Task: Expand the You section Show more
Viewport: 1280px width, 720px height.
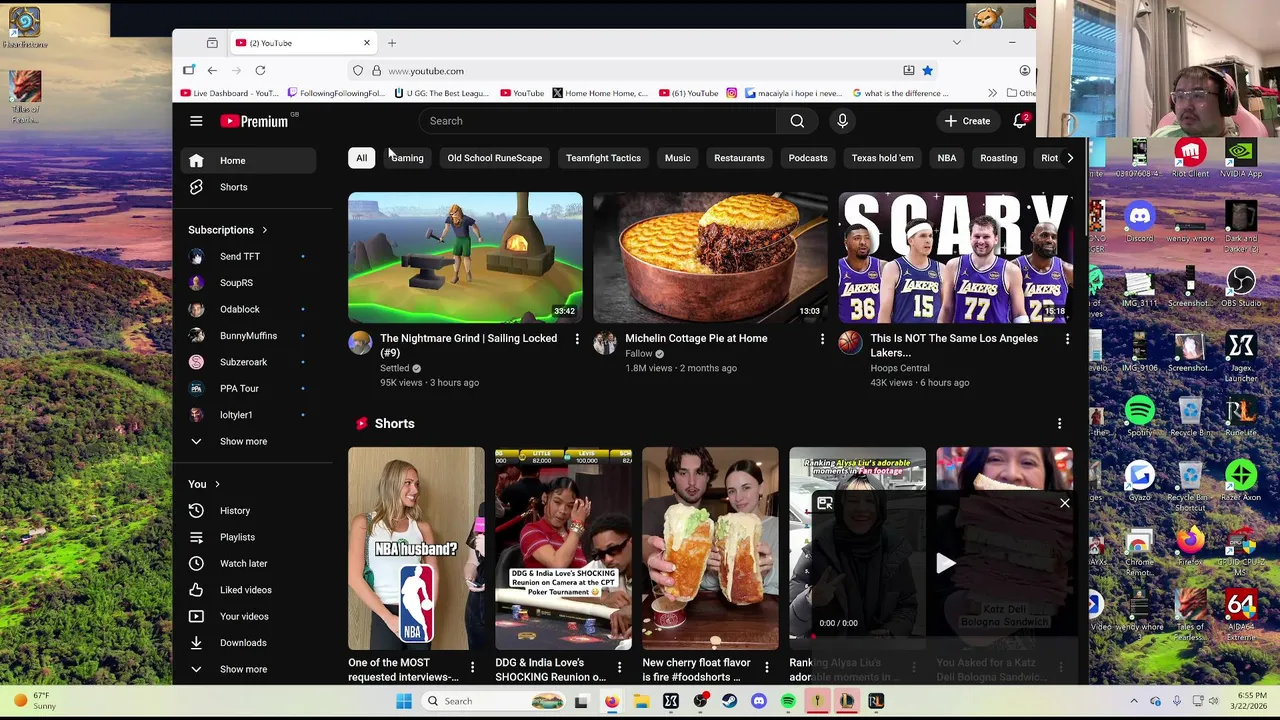Action: (249, 669)
